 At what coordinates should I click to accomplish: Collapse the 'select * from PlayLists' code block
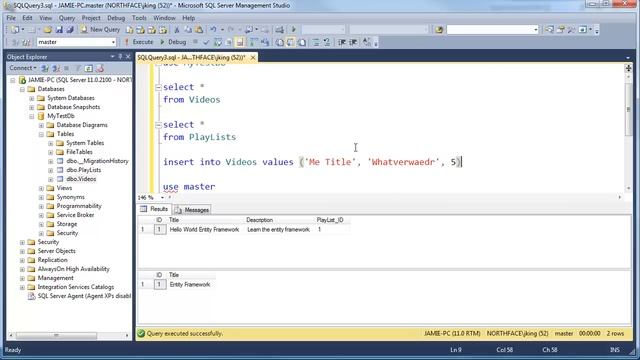coord(158,125)
